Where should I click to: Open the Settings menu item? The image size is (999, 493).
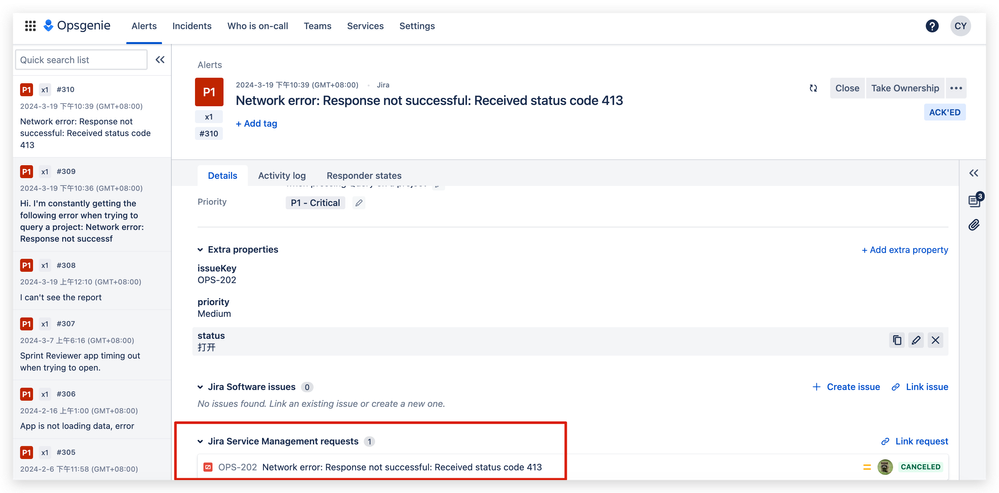click(x=417, y=26)
